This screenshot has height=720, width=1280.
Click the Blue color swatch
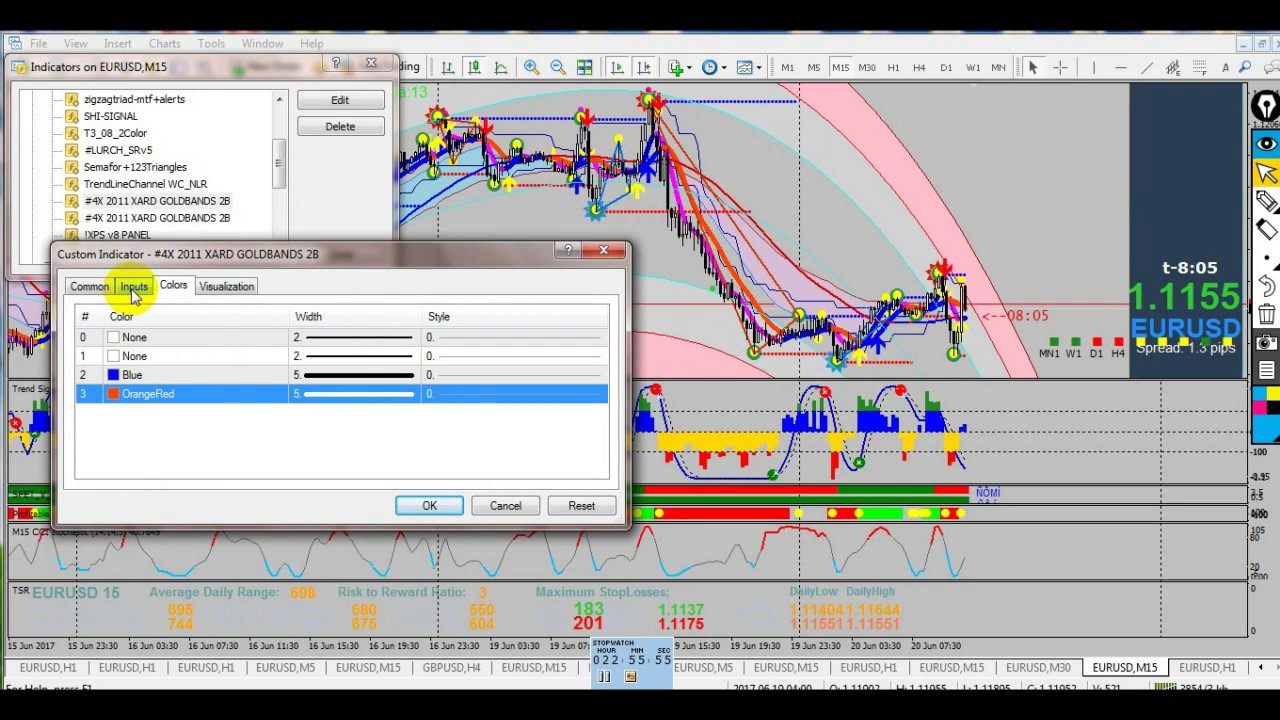(113, 375)
